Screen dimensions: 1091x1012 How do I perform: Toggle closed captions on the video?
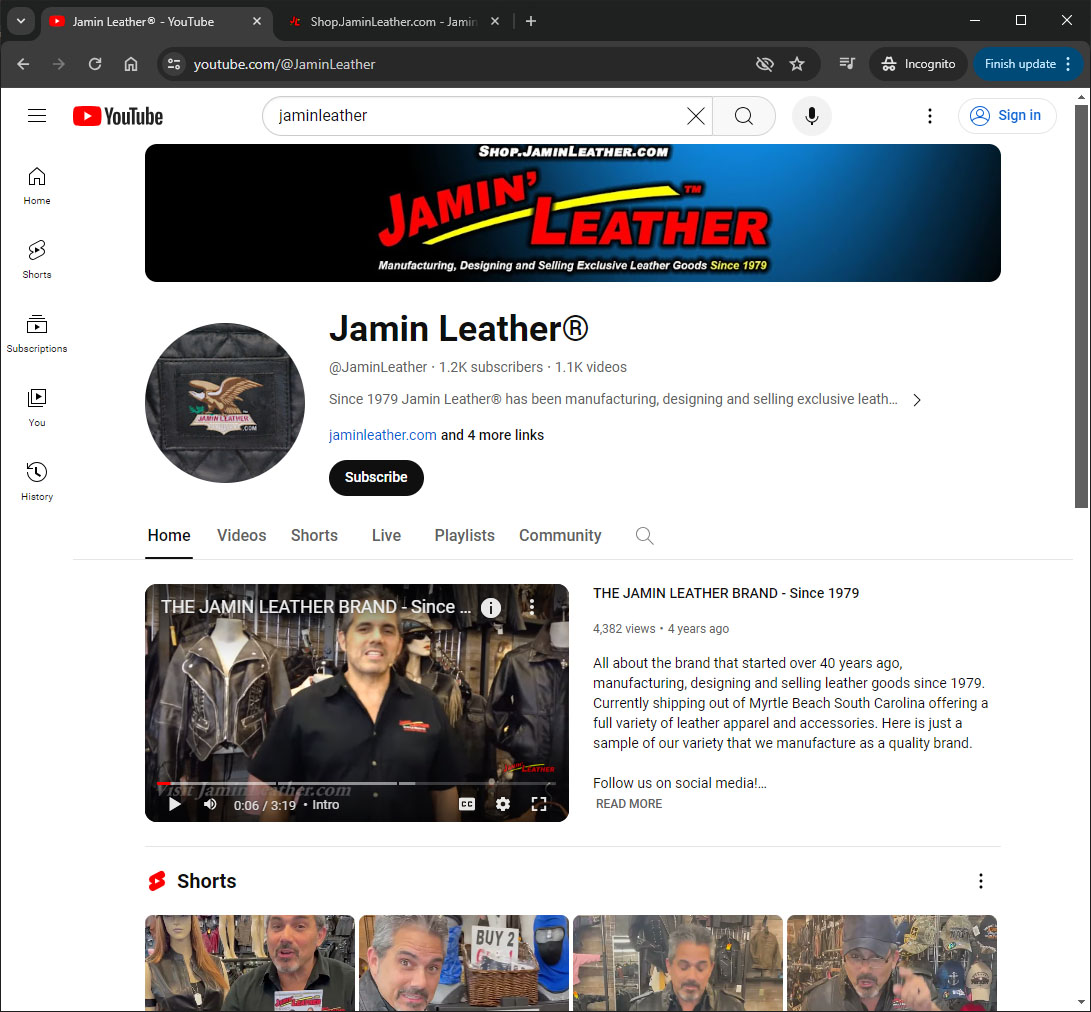[x=467, y=805]
